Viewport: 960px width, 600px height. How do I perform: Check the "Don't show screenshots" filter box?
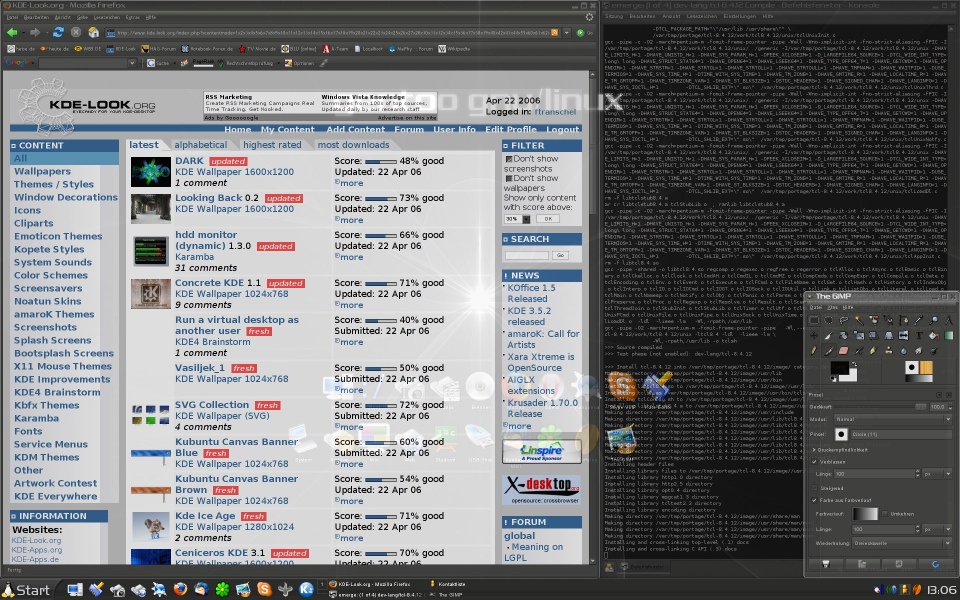pos(508,159)
